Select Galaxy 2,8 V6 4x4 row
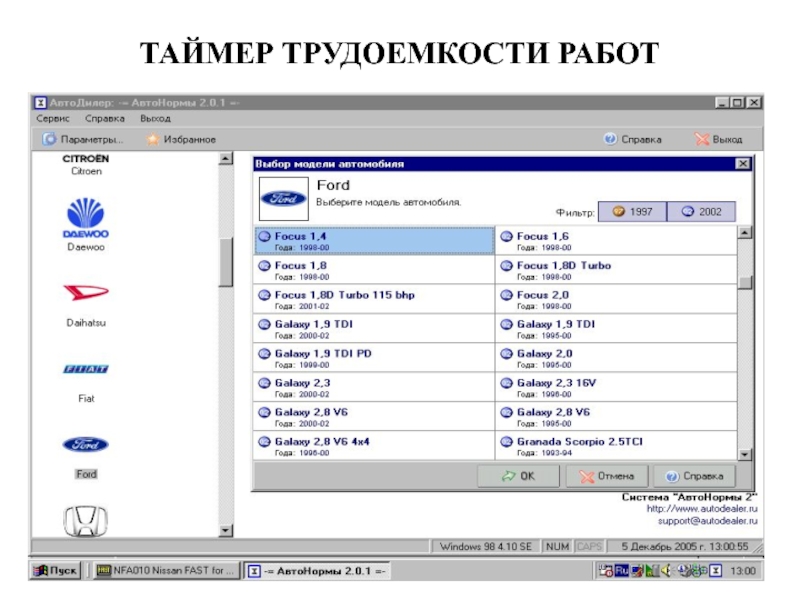 (x=374, y=446)
